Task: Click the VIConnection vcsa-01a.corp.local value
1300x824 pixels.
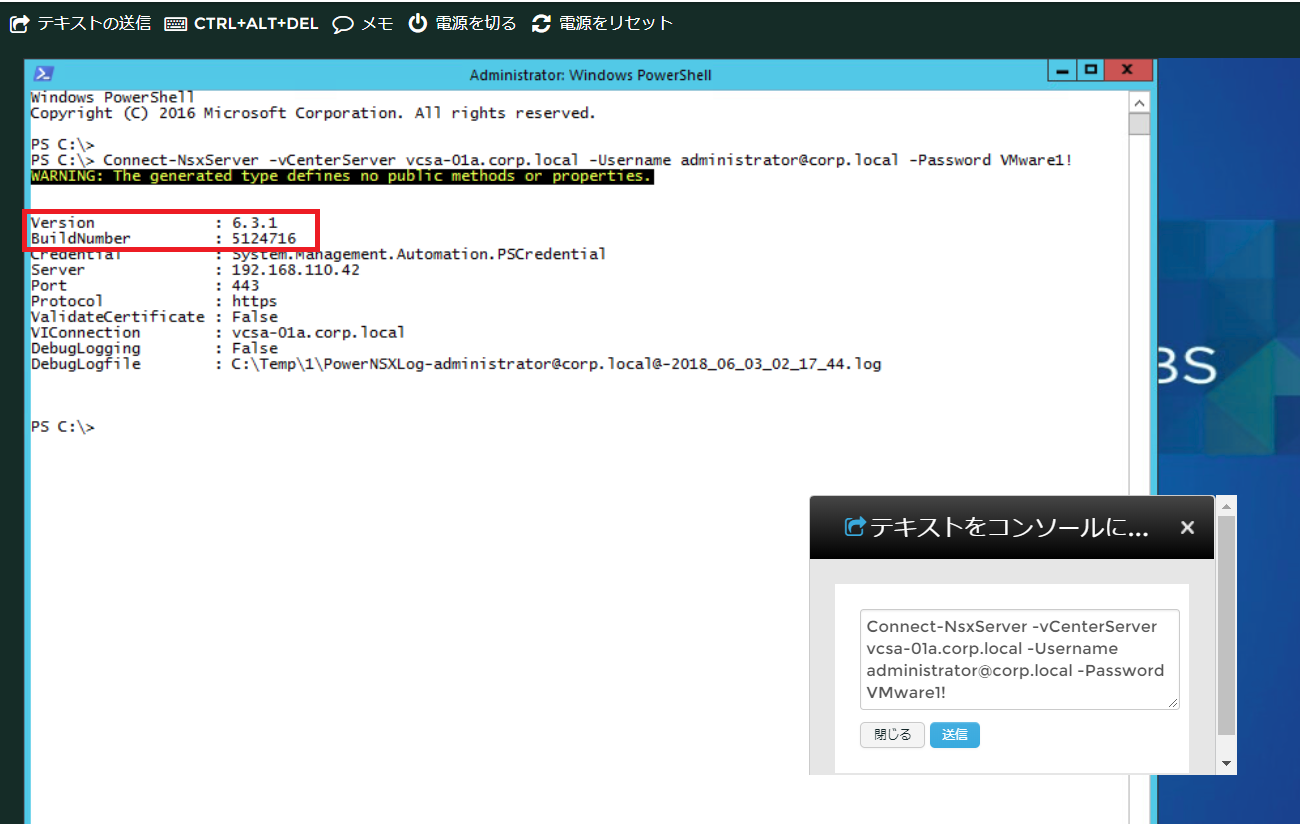Action: tap(318, 332)
